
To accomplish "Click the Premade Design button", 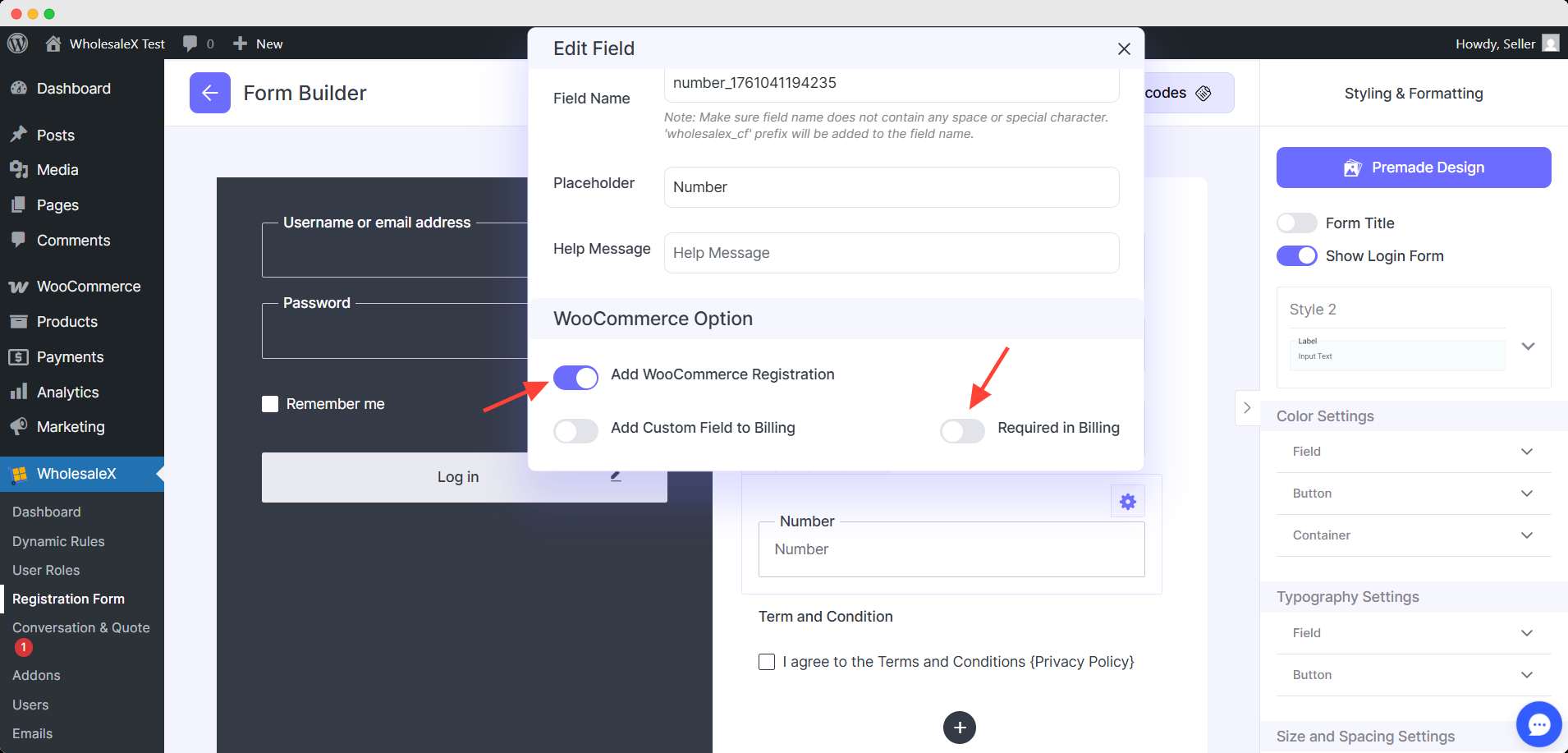I will (x=1413, y=168).
